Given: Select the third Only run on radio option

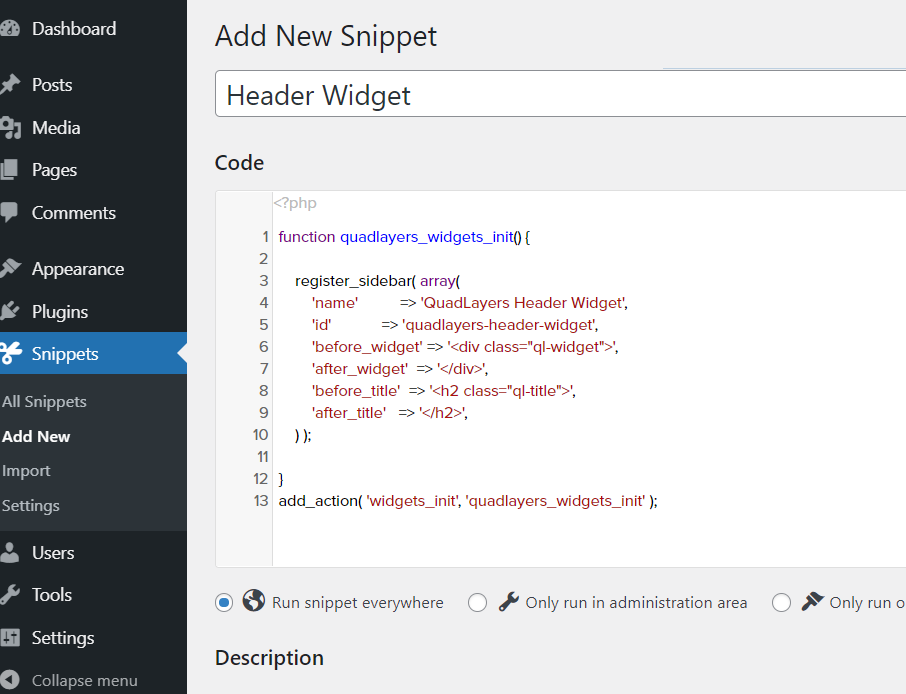Looking at the screenshot, I should [x=781, y=603].
